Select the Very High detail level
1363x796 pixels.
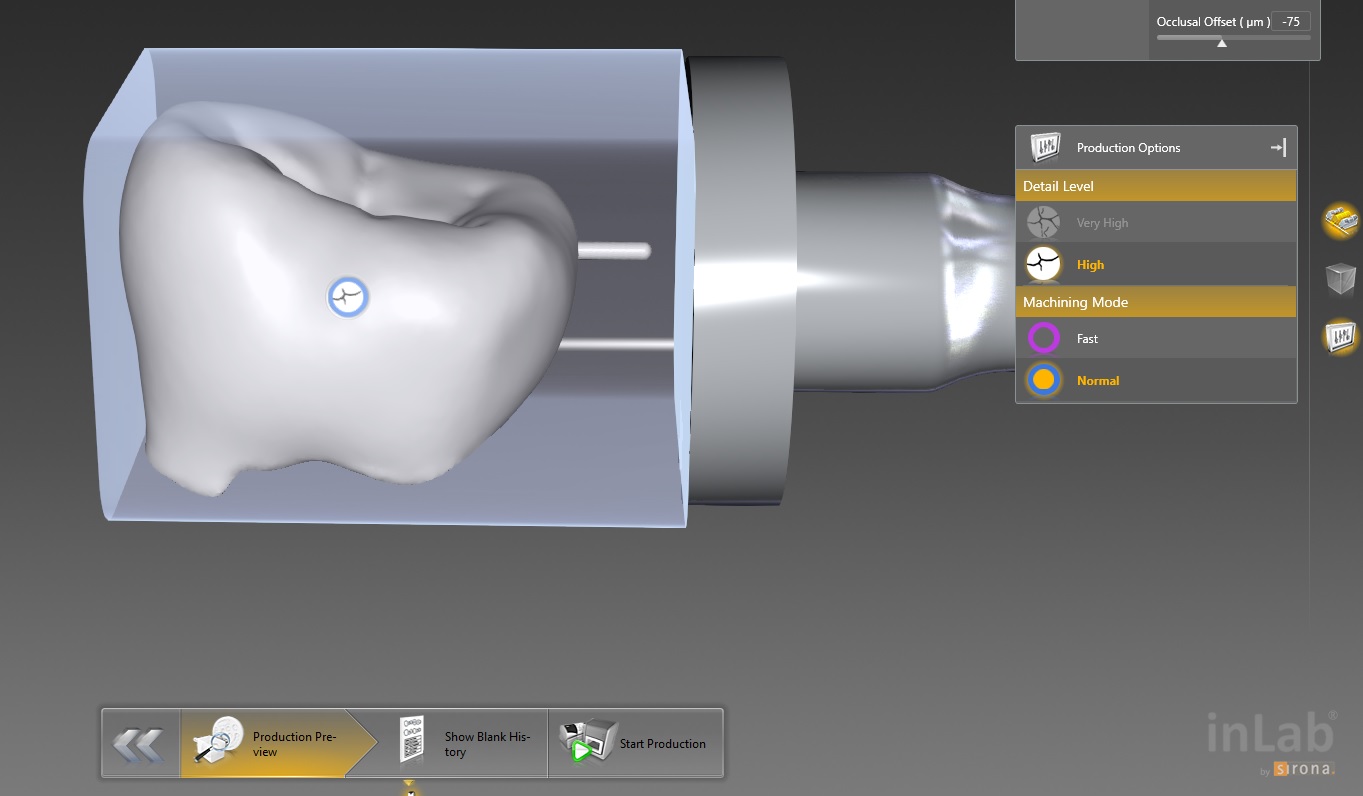(1102, 223)
